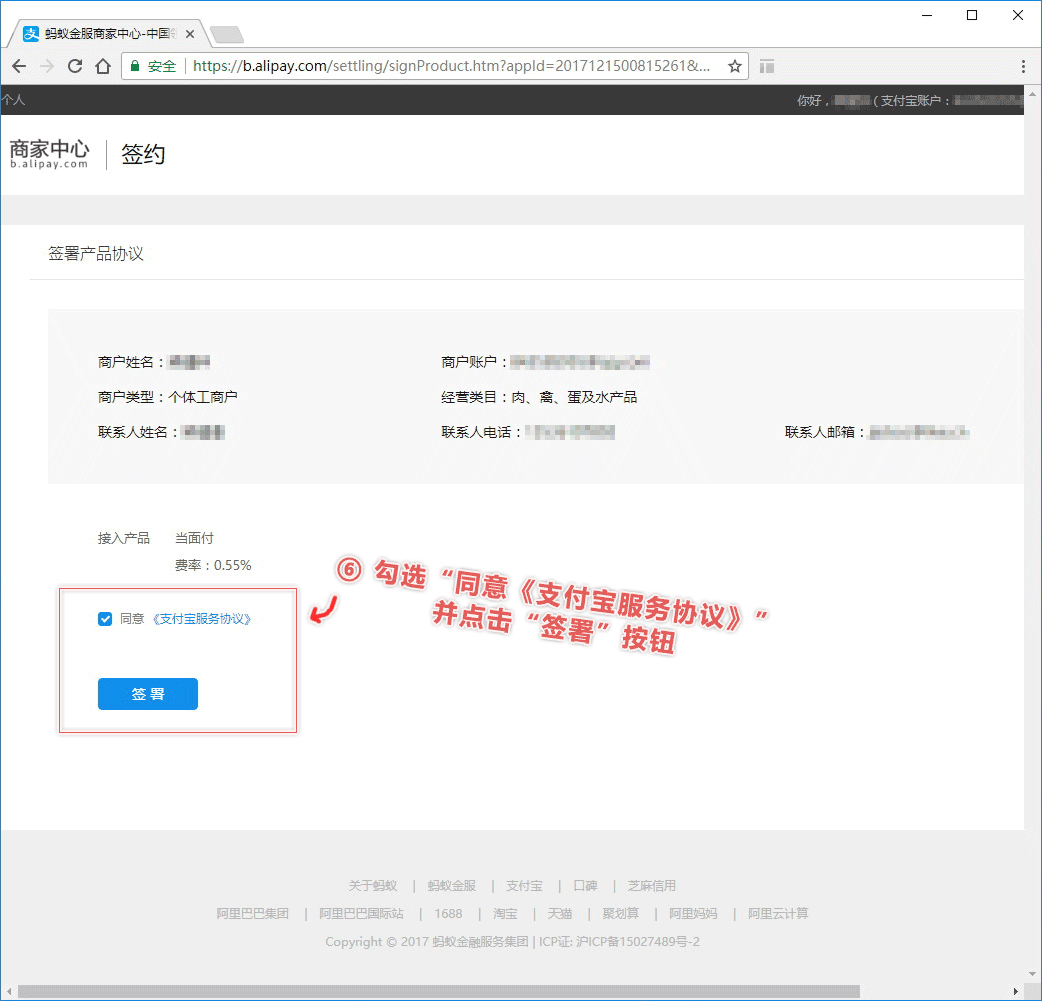Open the 芝麻信用 footer link
1042x1001 pixels.
pos(652,885)
